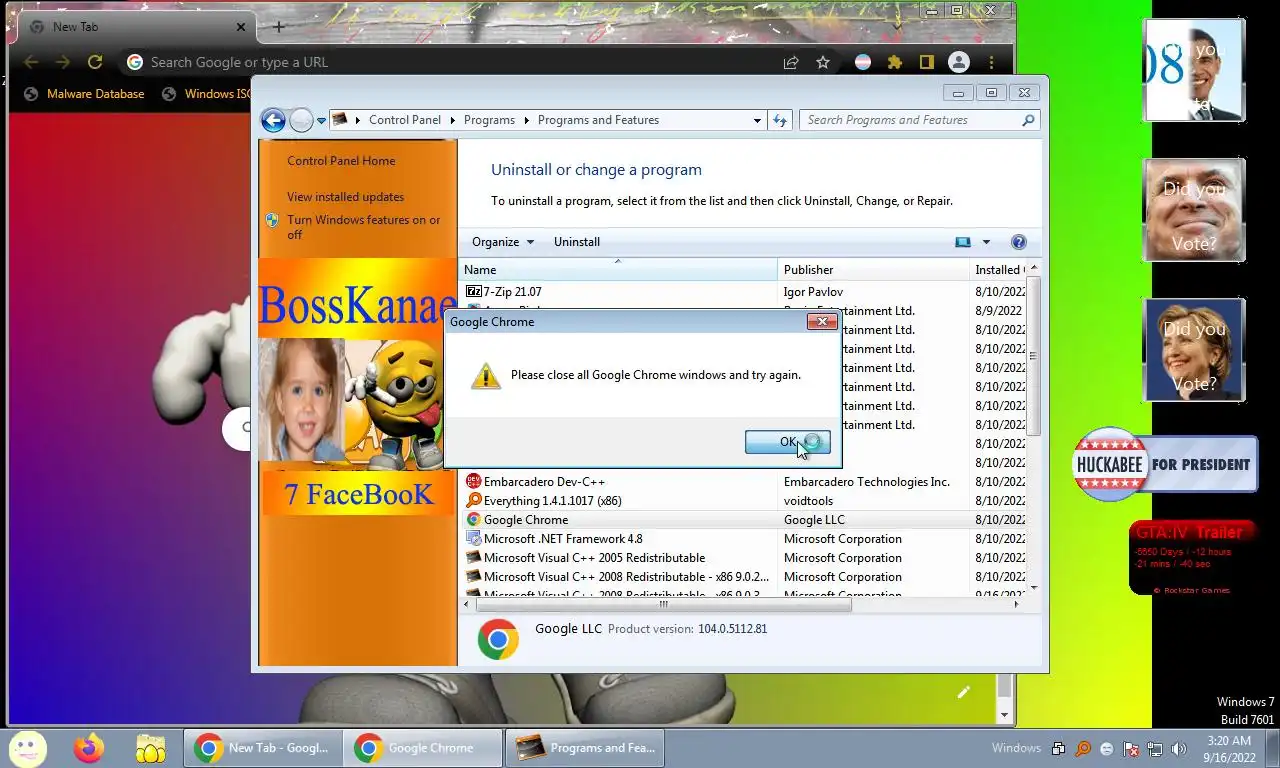Switch to Programs and Features taskbar button
Screen dimensions: 1280x768
[x=585, y=748]
